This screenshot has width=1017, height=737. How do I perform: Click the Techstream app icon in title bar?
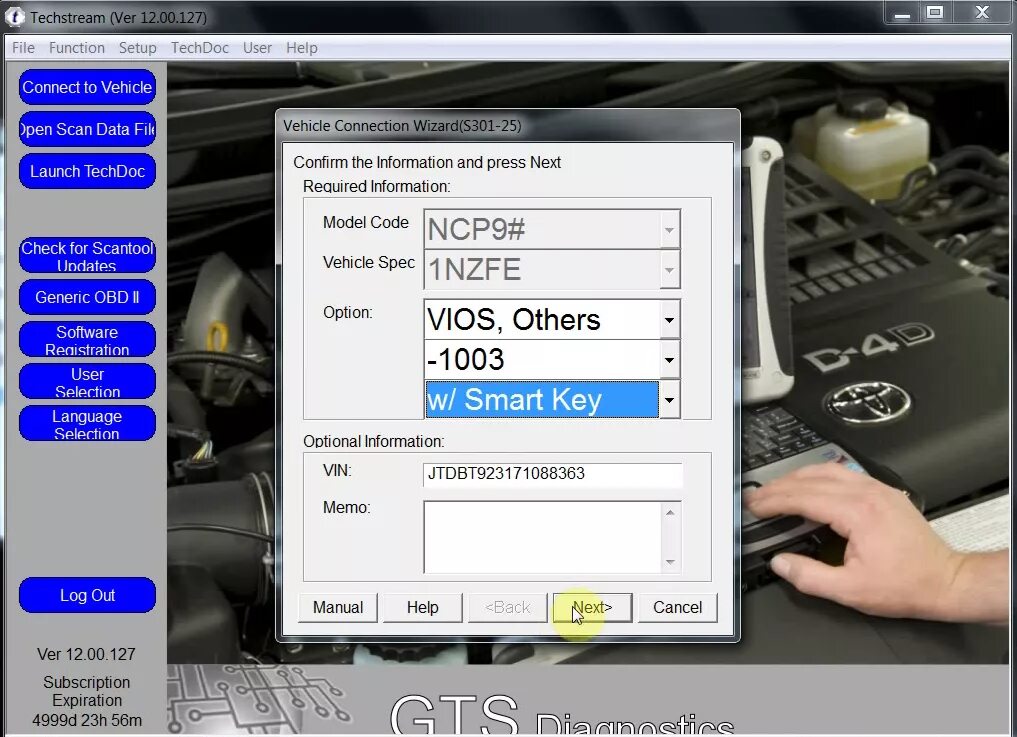14,17
